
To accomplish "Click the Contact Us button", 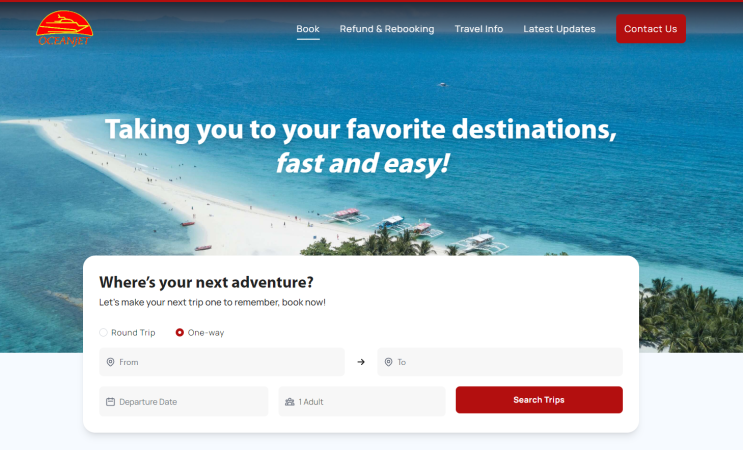I will click(x=651, y=29).
